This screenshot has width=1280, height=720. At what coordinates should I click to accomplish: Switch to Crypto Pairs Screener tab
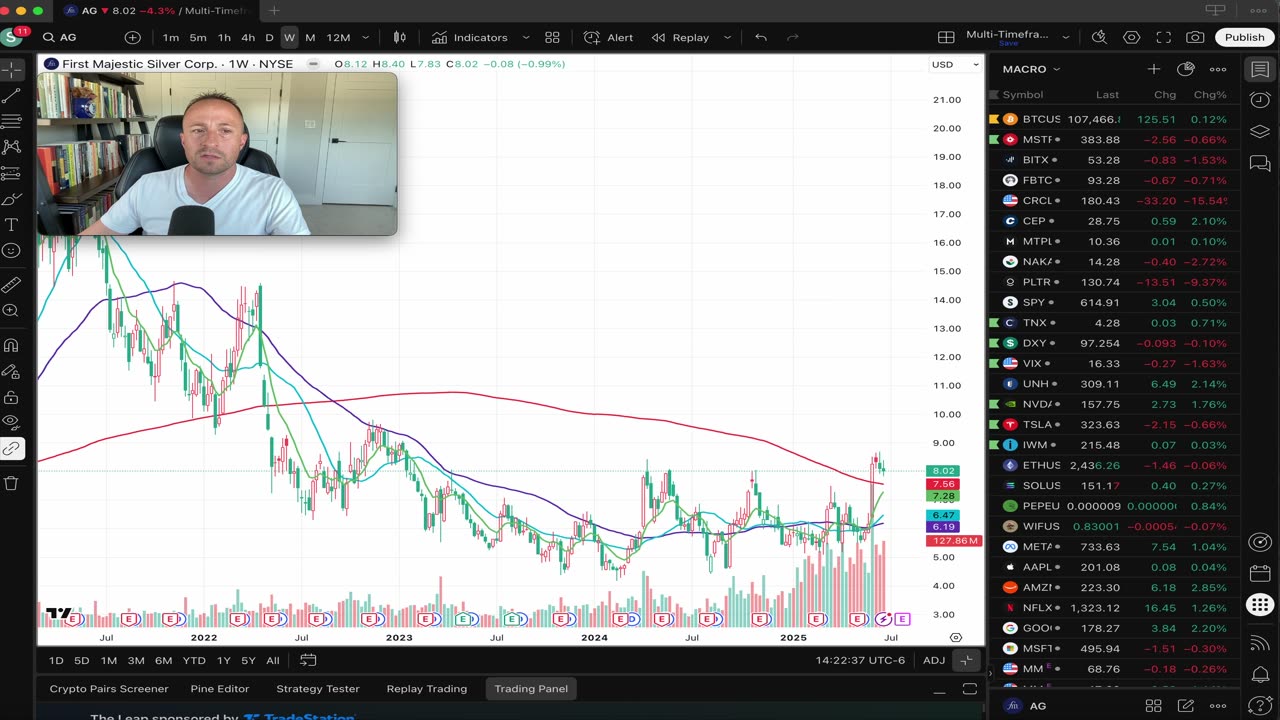(x=109, y=689)
